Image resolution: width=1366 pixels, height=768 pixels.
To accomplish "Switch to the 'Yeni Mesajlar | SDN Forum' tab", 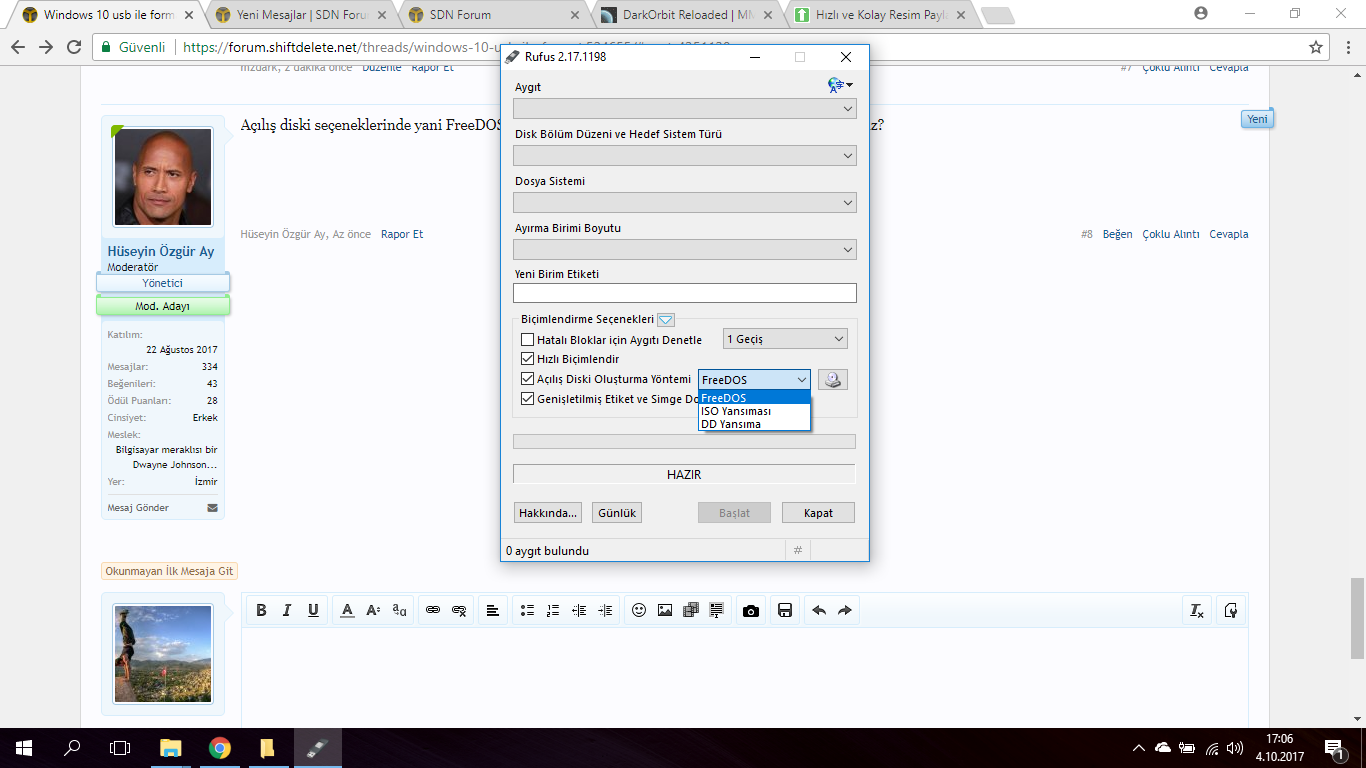I will point(300,15).
